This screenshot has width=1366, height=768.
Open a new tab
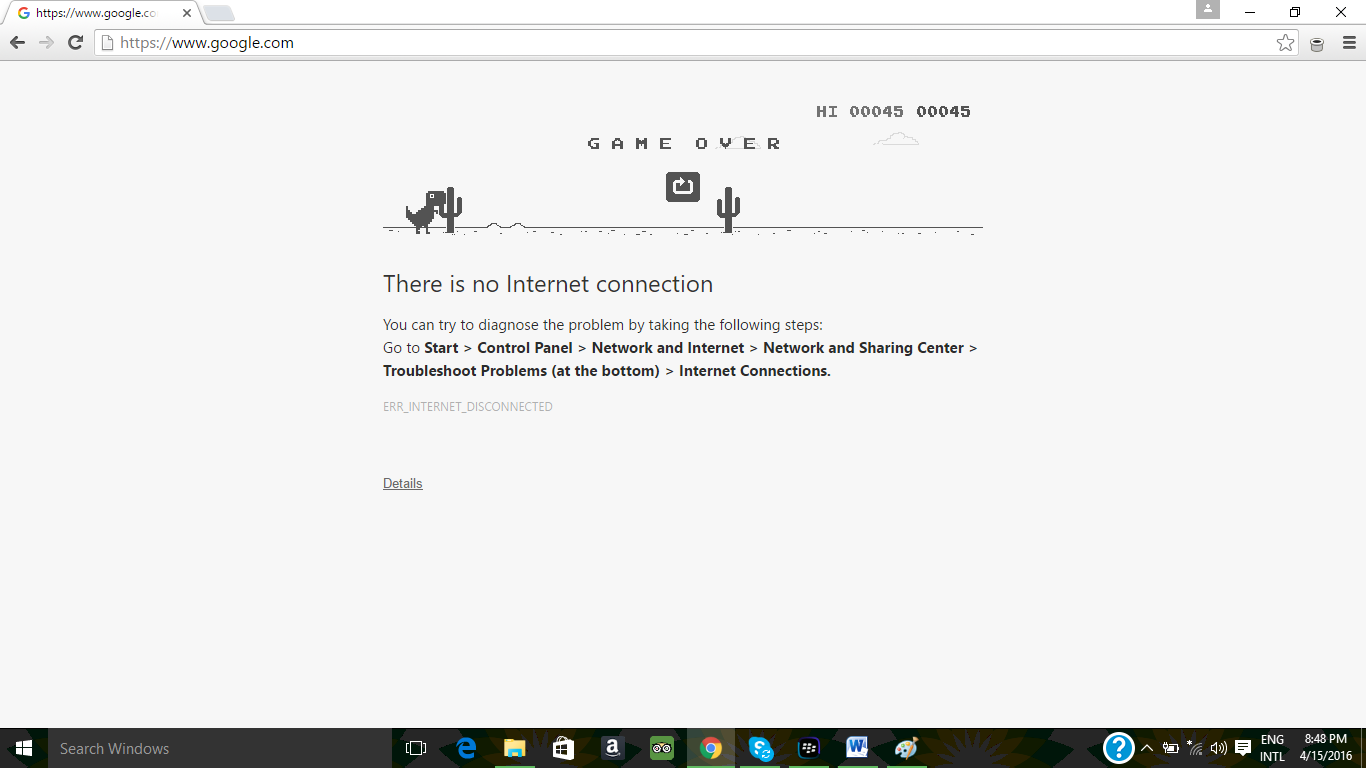pyautogui.click(x=219, y=13)
